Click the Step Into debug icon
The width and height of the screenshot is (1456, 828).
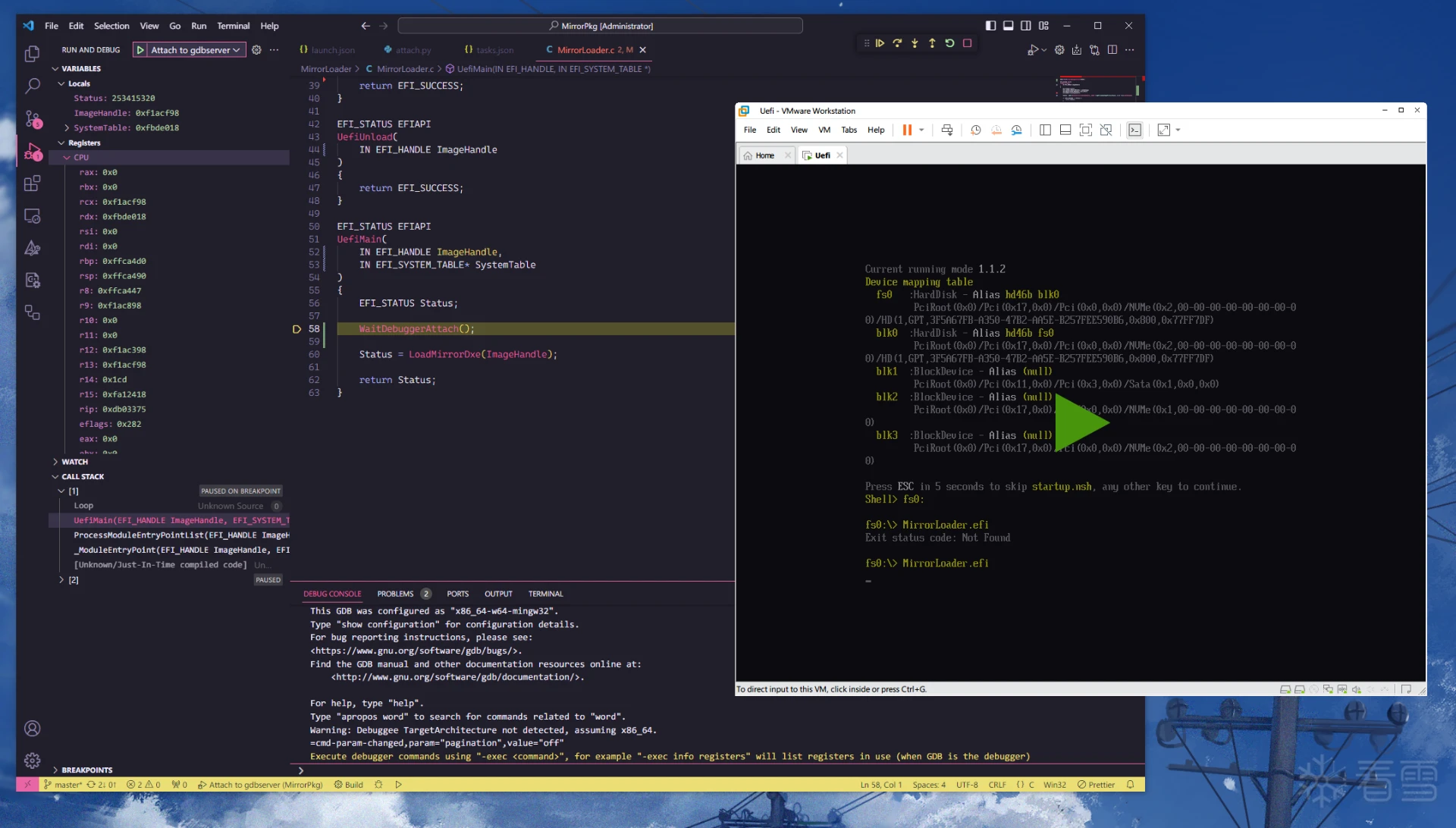tap(915, 43)
